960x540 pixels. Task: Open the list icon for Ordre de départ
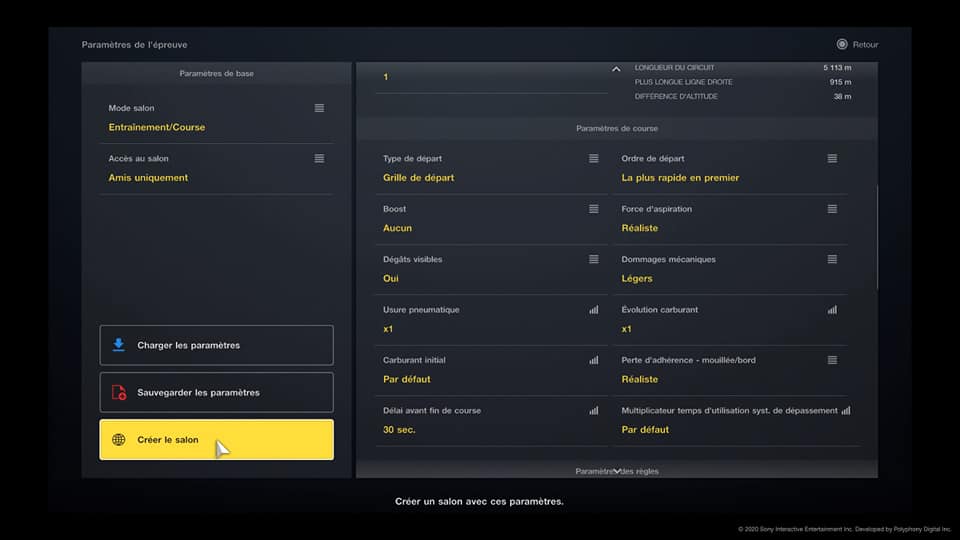click(x=832, y=159)
